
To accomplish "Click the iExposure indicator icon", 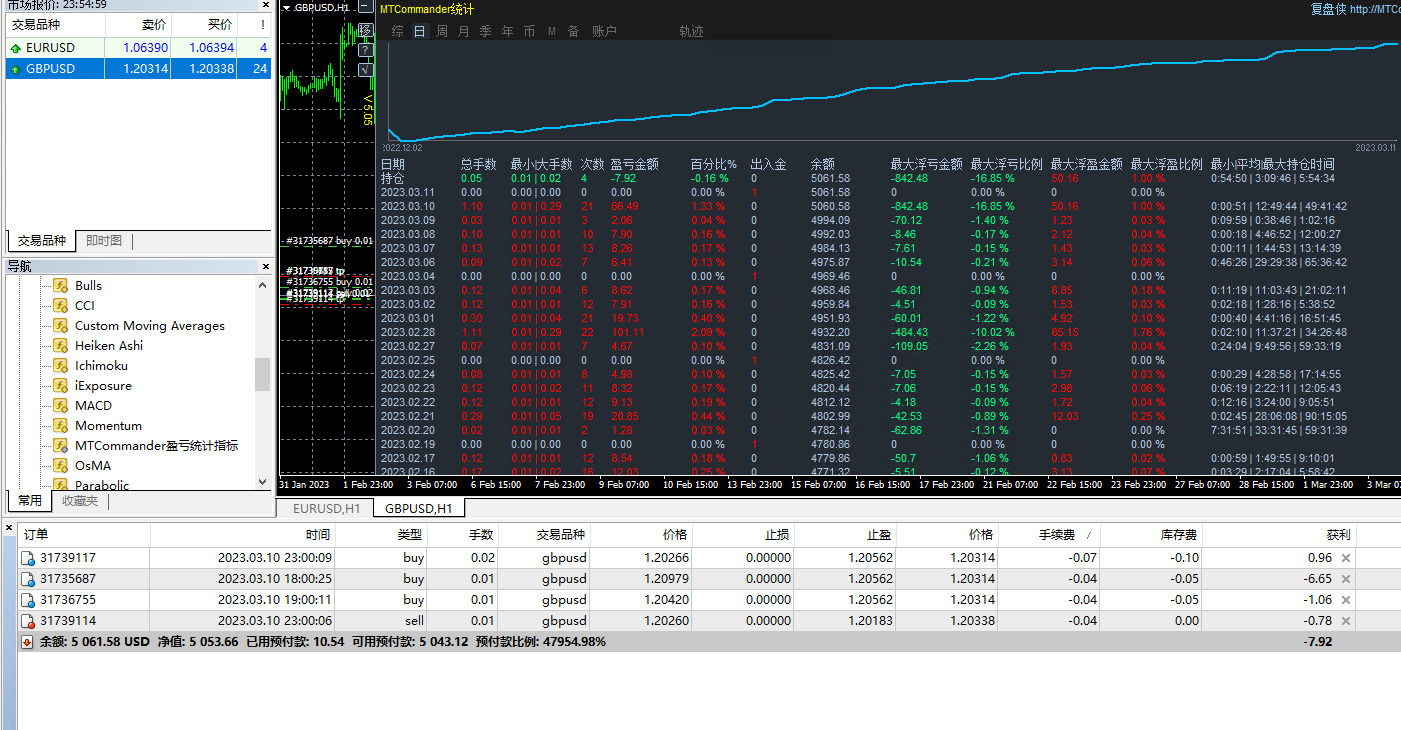I will pyautogui.click(x=60, y=386).
